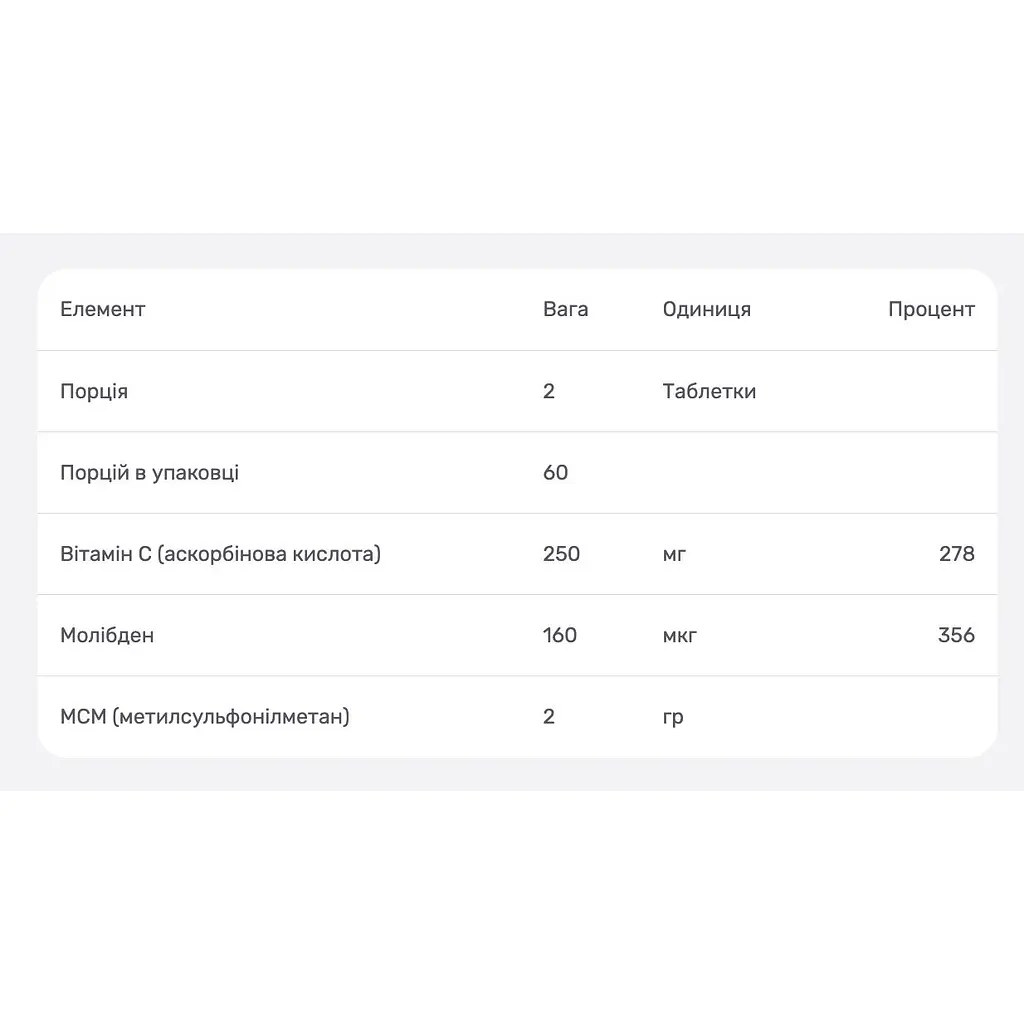The width and height of the screenshot is (1024, 1024).
Task: Click the 250 weight value
Action: pyautogui.click(x=562, y=554)
